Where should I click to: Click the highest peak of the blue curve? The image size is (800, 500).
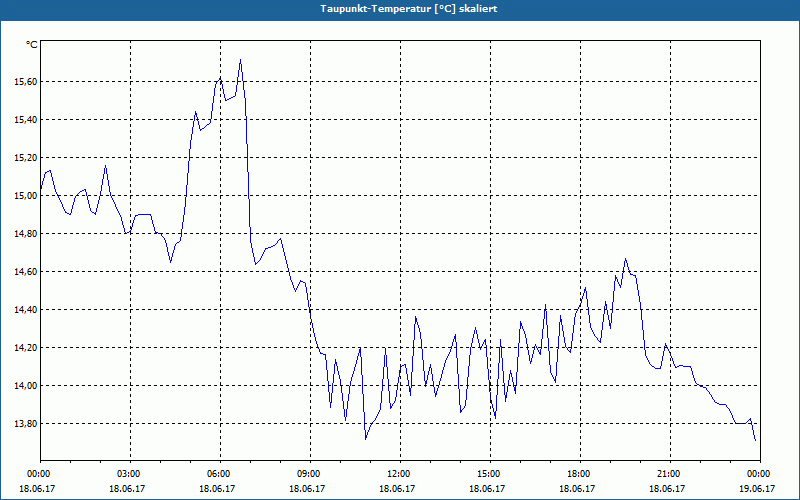coord(240,60)
